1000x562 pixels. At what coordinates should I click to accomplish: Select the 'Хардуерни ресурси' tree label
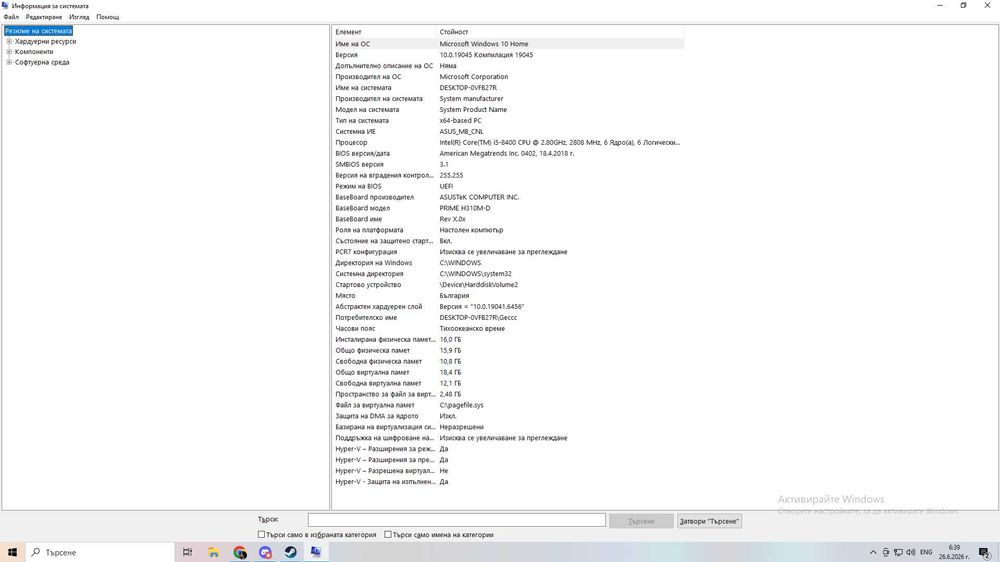point(45,41)
